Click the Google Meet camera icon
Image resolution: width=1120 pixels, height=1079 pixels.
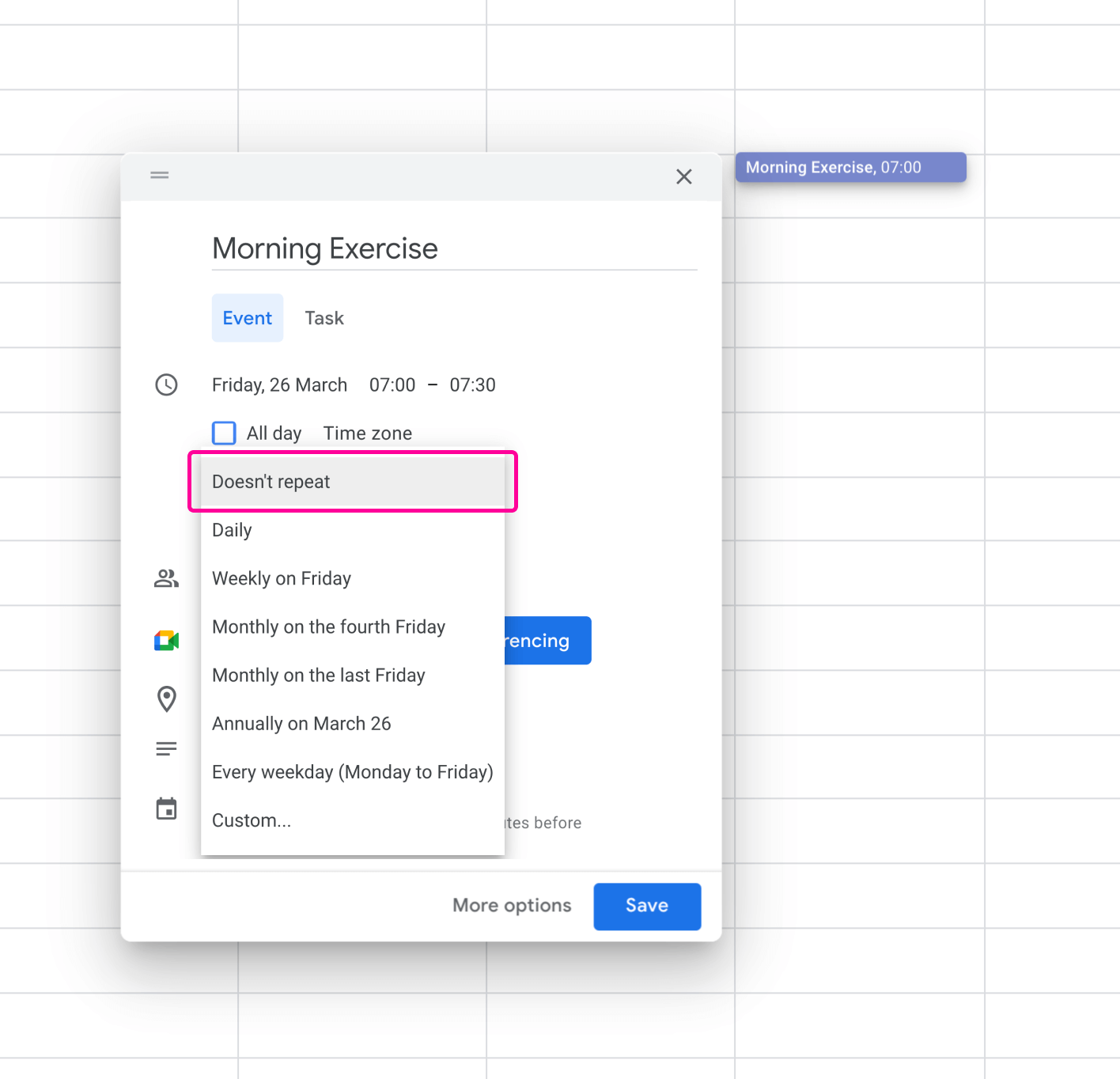pyautogui.click(x=166, y=641)
